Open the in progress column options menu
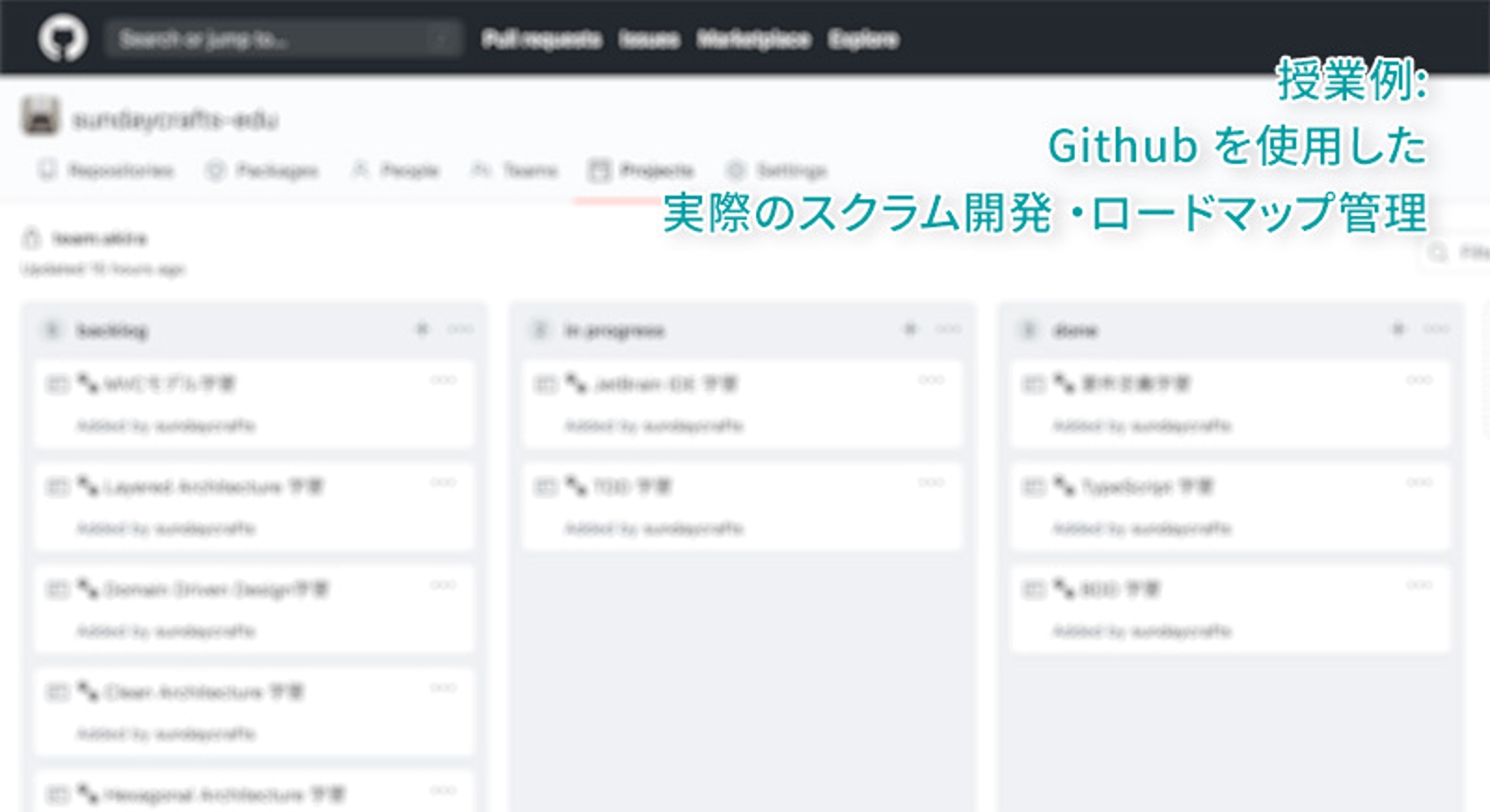Image resolution: width=1490 pixels, height=812 pixels. pyautogui.click(x=948, y=329)
